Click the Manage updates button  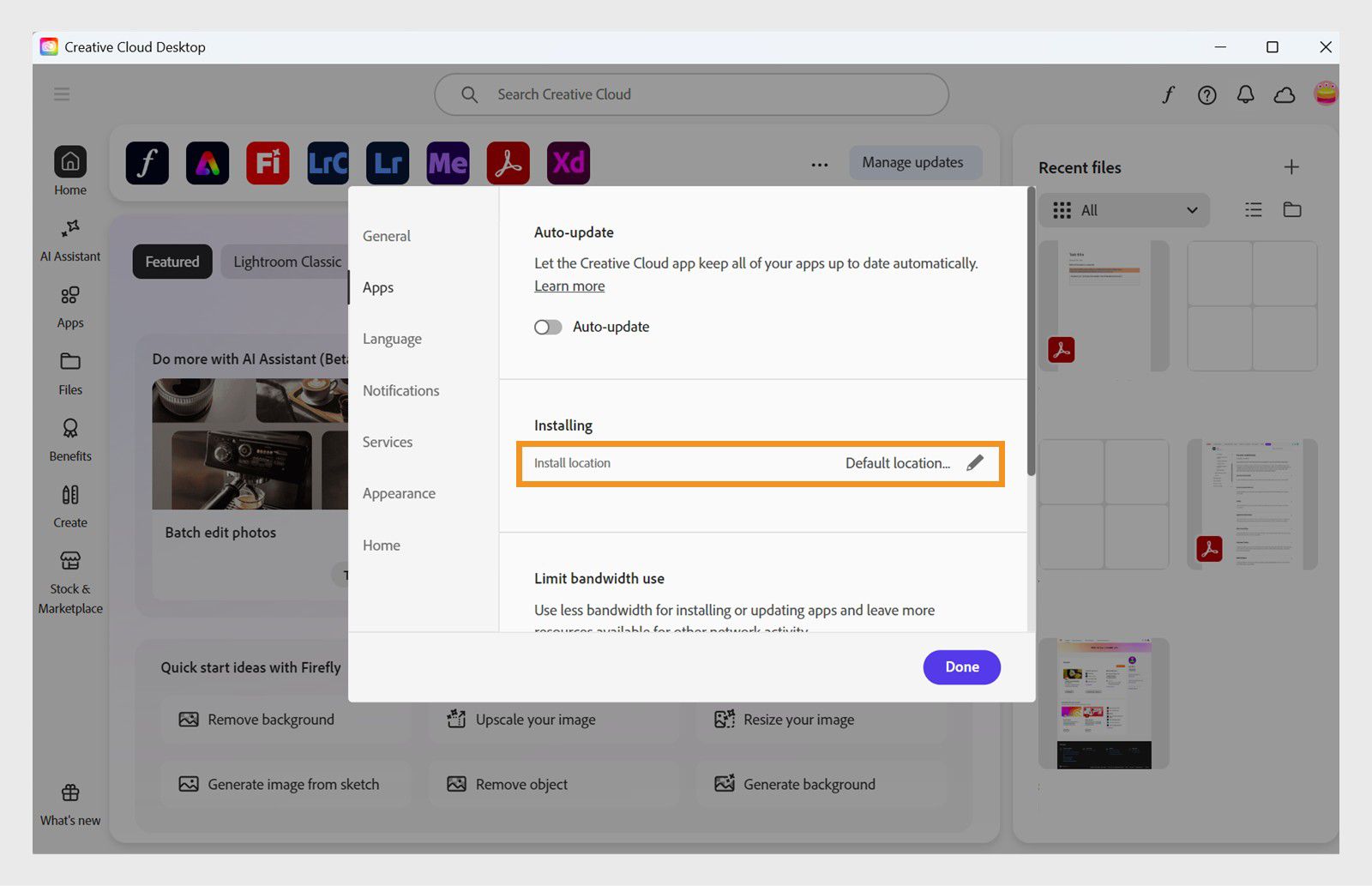click(915, 163)
